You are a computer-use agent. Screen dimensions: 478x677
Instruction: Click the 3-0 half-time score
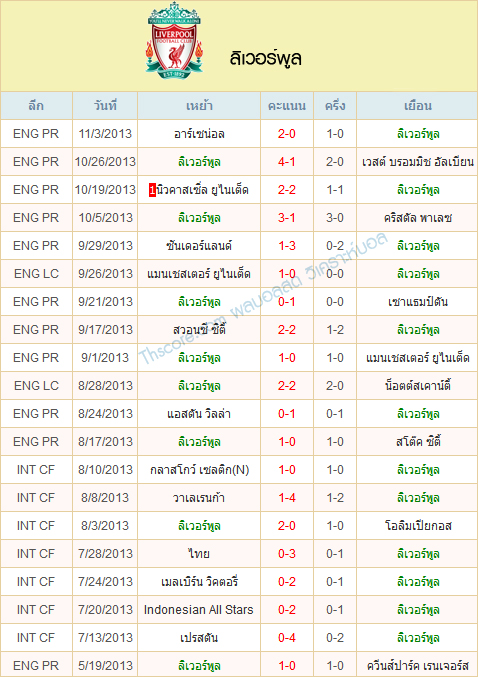335,218
